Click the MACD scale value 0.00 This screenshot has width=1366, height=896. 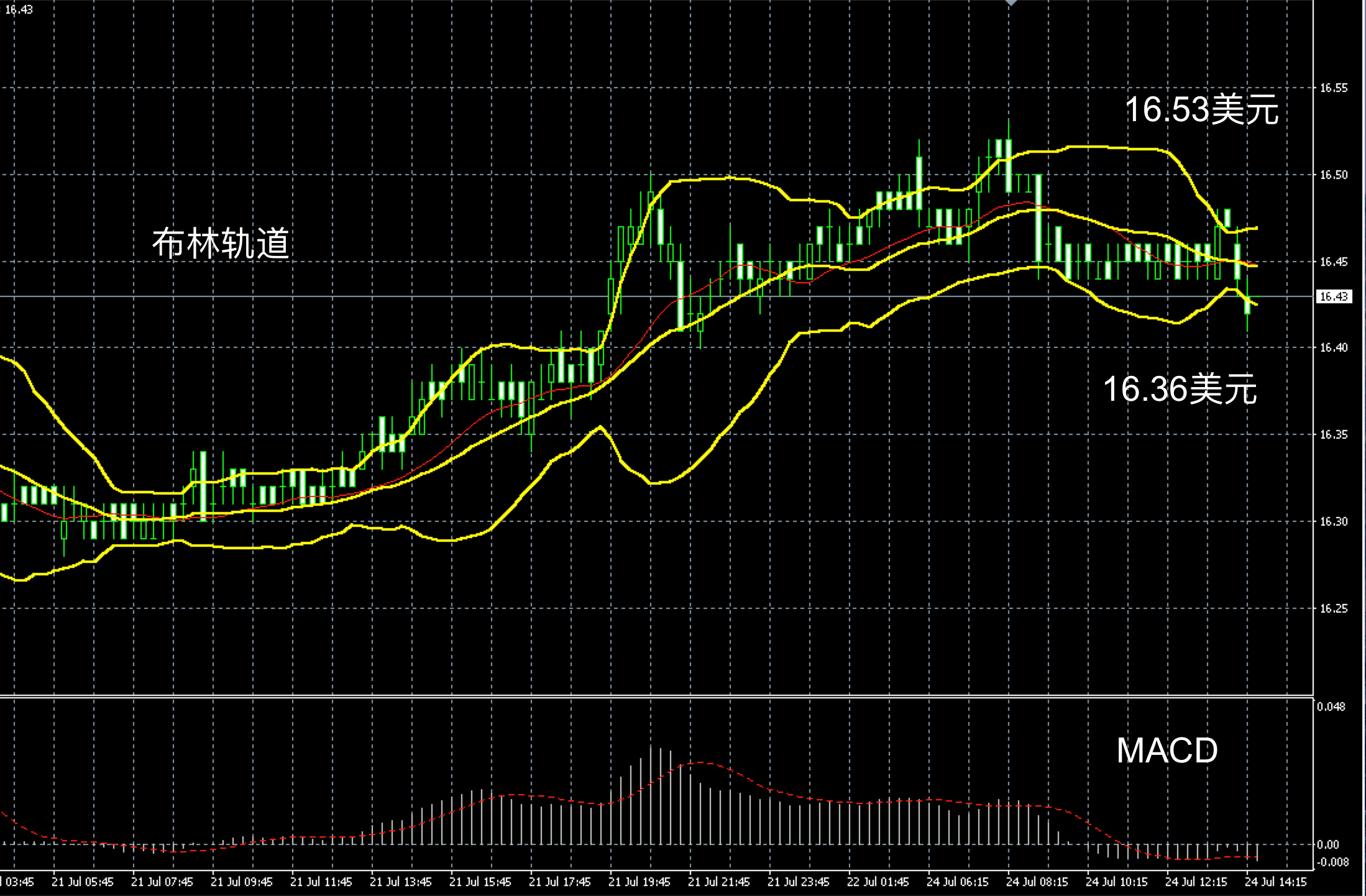coord(1328,845)
